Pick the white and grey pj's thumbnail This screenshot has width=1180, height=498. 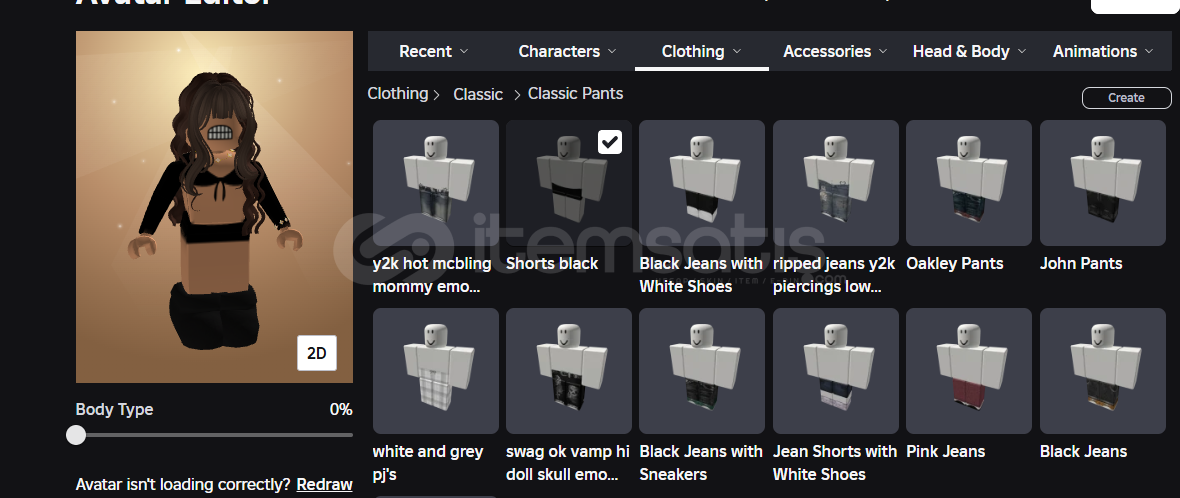pos(436,371)
